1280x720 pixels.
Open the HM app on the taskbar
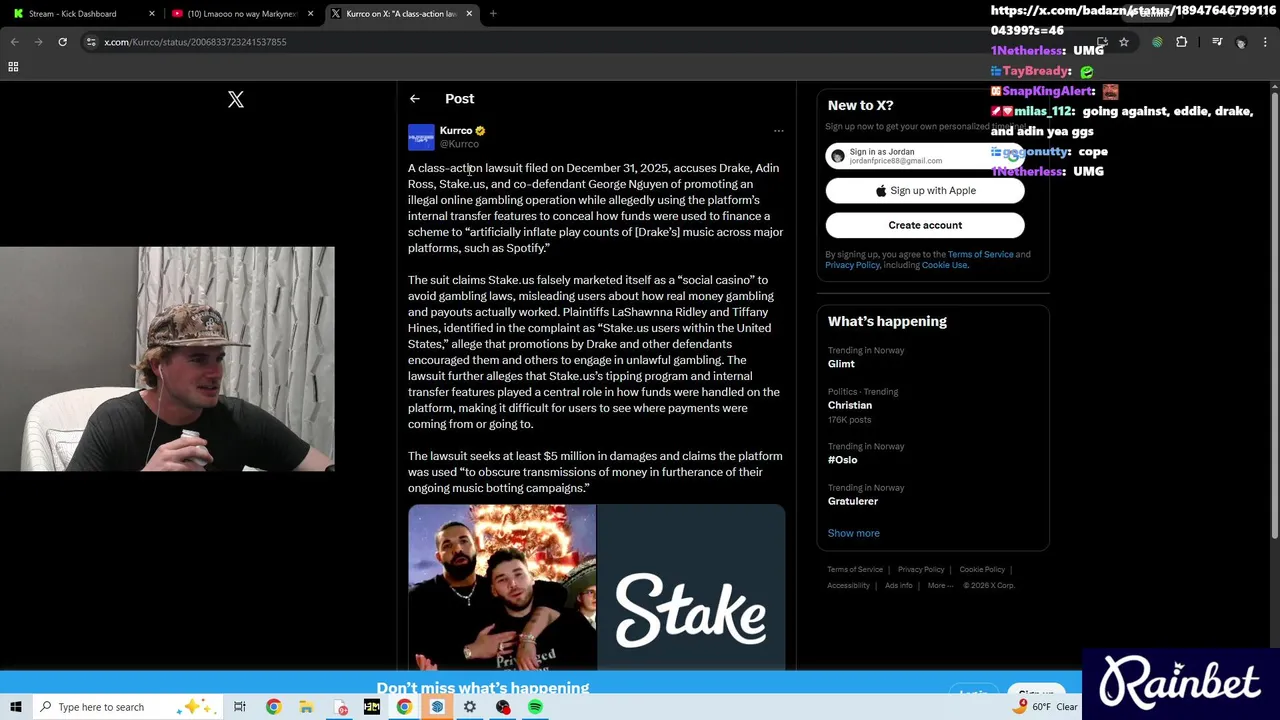pos(371,707)
